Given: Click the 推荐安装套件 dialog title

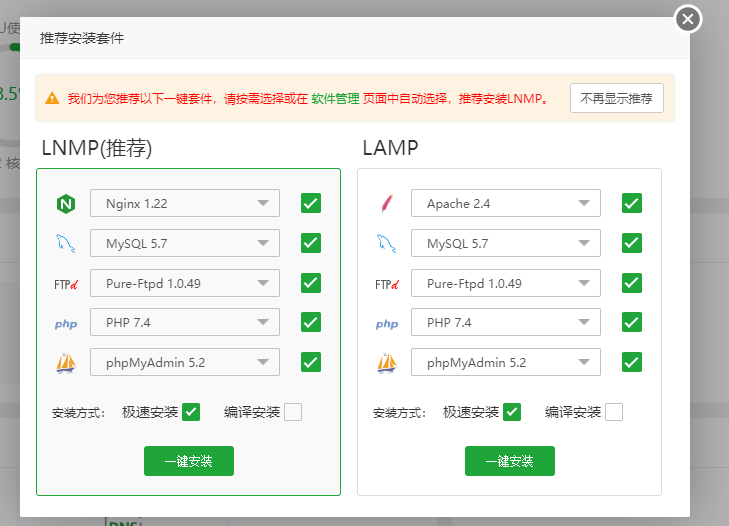Looking at the screenshot, I should 82,38.
